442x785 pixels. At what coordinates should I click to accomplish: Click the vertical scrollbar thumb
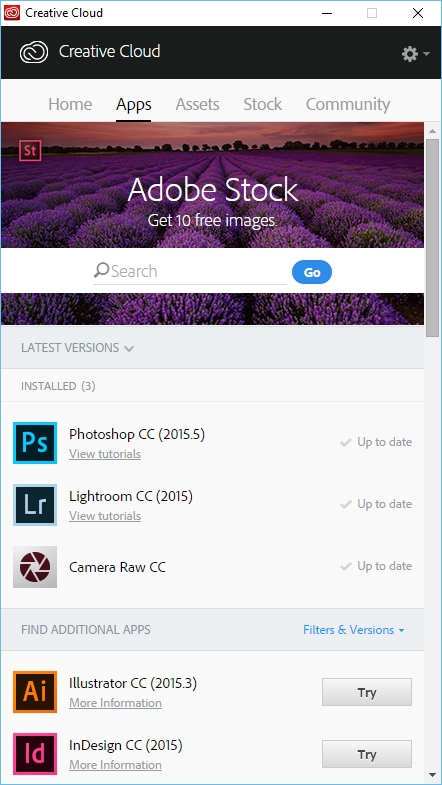point(432,238)
